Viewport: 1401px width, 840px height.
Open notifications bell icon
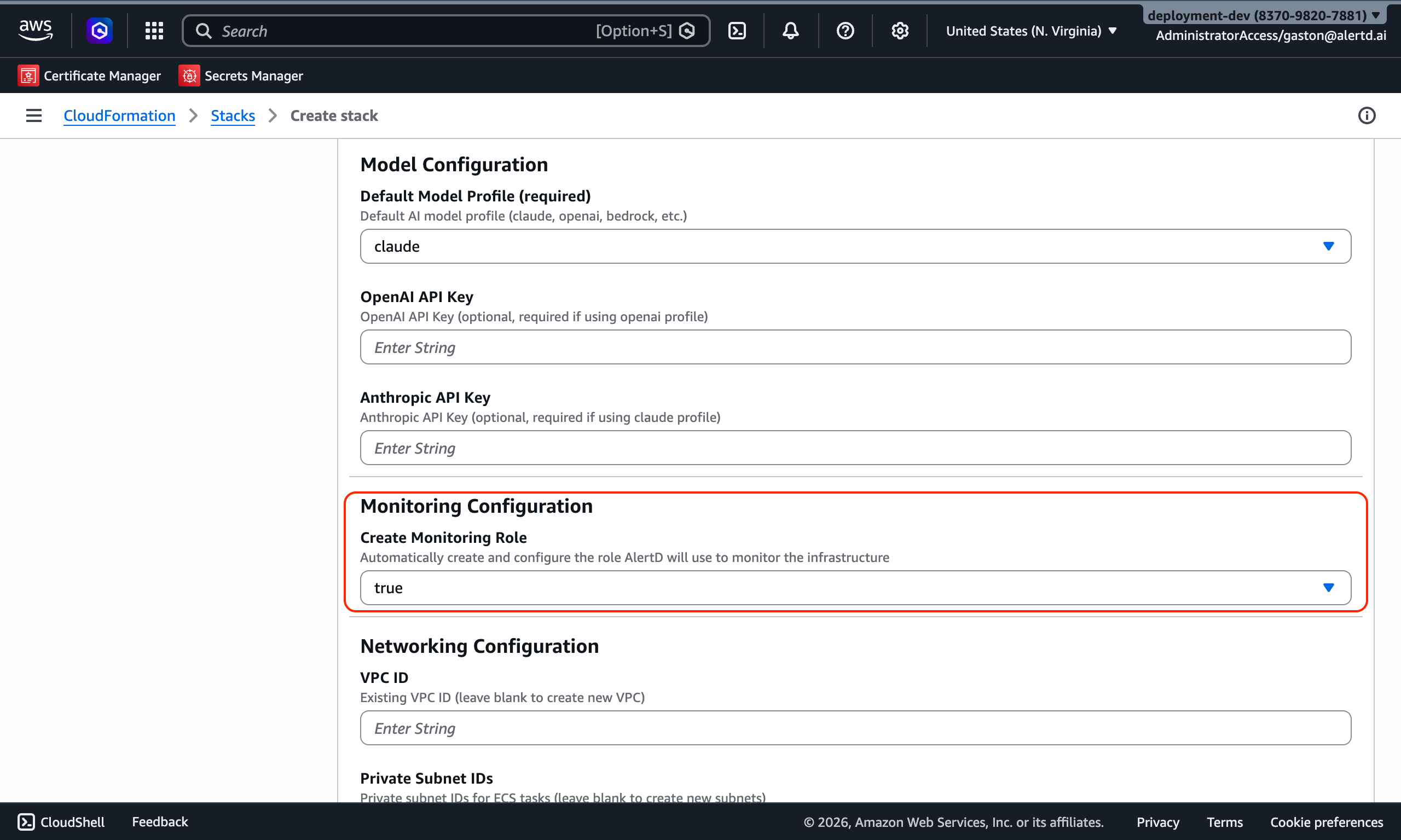[x=791, y=31]
